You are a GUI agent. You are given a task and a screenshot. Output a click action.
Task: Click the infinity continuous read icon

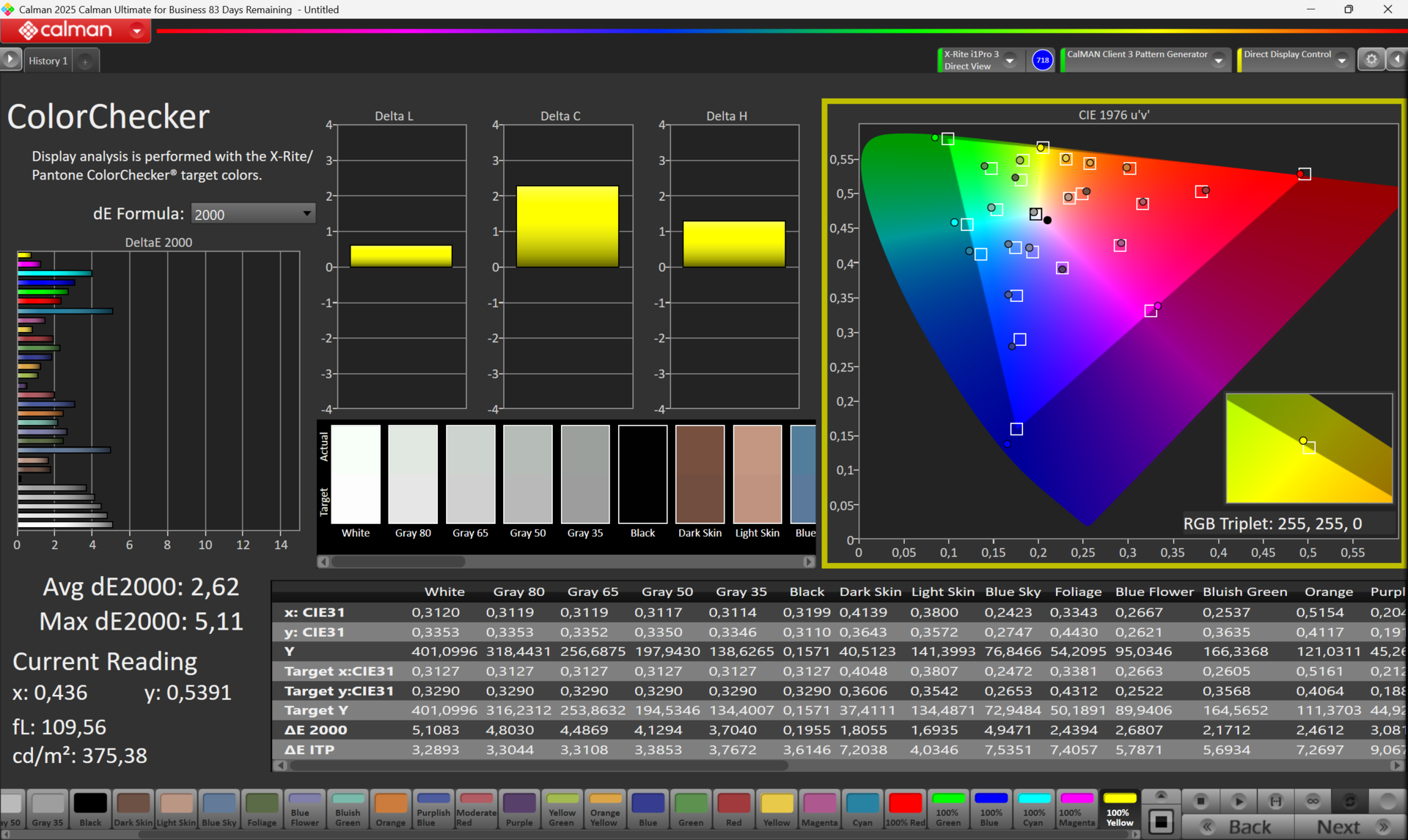[x=1312, y=801]
